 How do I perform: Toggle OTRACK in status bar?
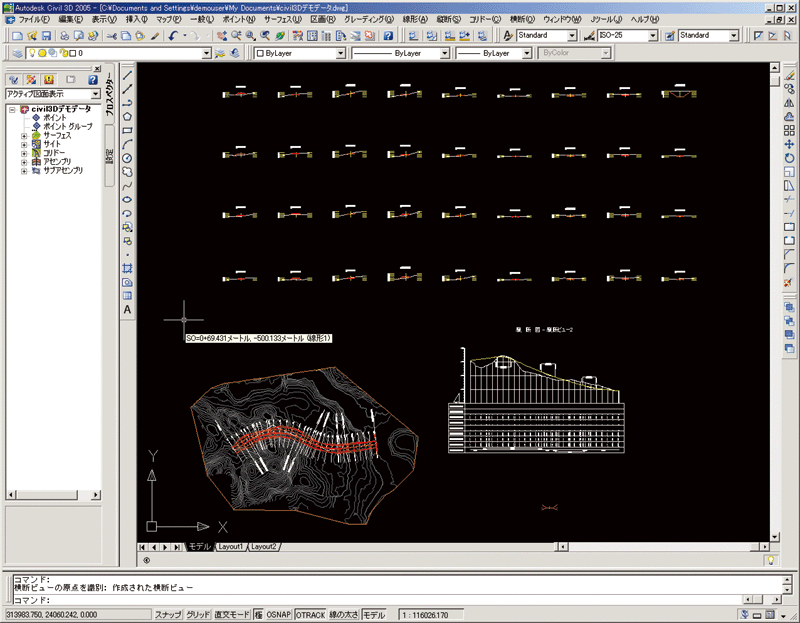point(310,614)
